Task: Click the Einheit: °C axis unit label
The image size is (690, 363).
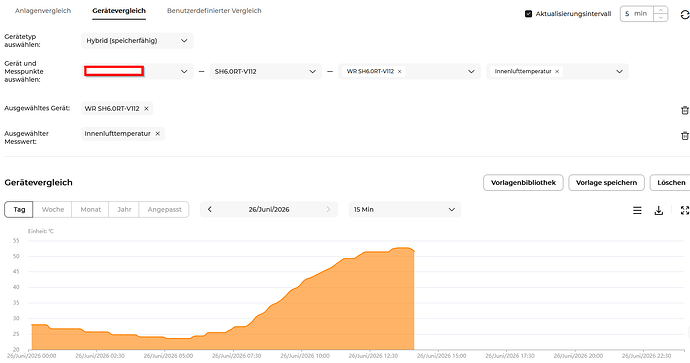Action: click(x=41, y=231)
